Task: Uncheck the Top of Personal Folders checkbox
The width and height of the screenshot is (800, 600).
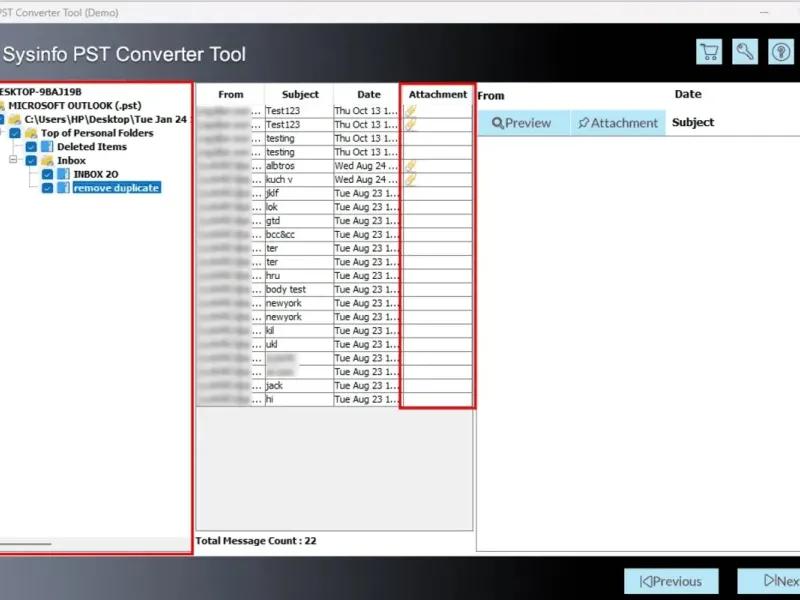Action: [x=15, y=133]
